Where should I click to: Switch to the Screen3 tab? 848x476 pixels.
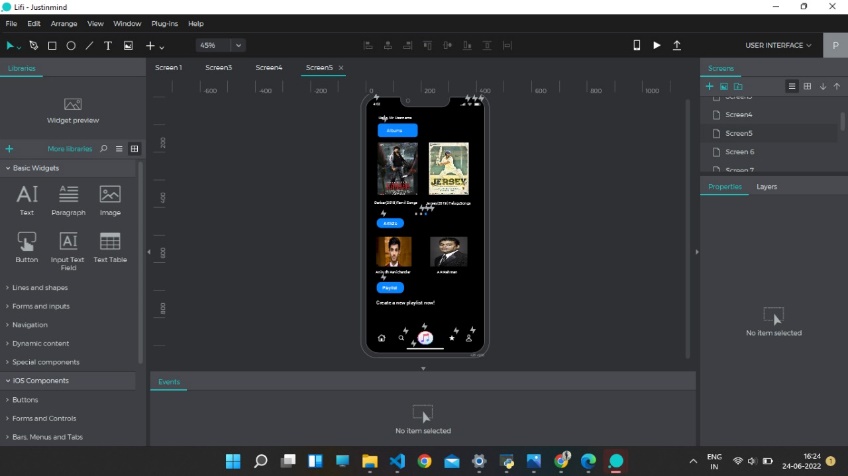(218, 68)
